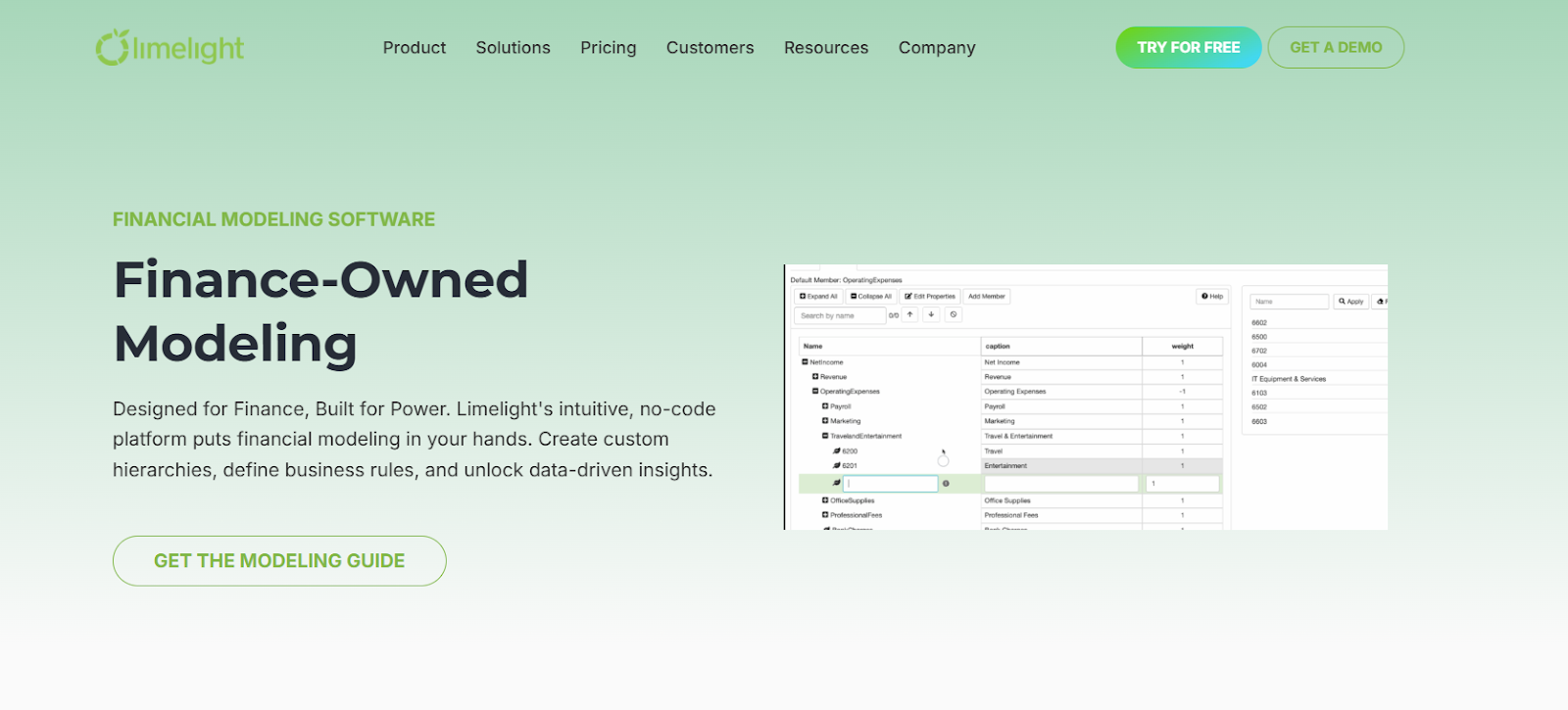Collapse the OperatingExpenses tree node
1568x710 pixels.
coord(815,392)
